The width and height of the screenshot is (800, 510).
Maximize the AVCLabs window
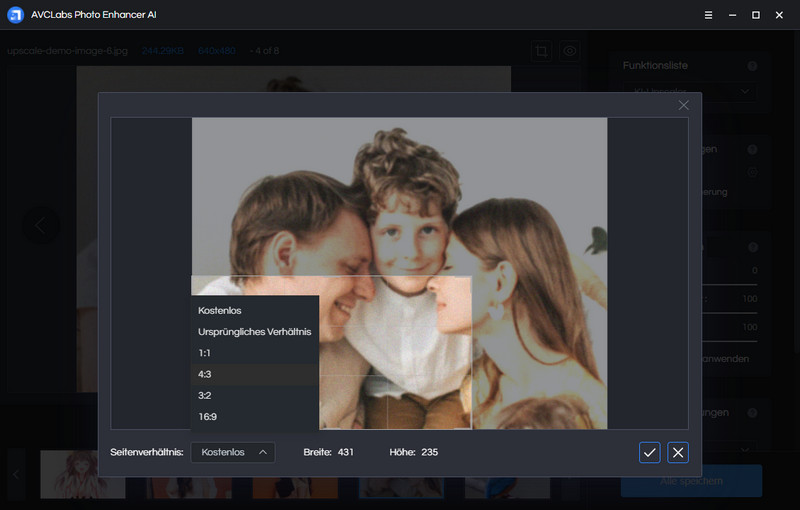tap(756, 15)
